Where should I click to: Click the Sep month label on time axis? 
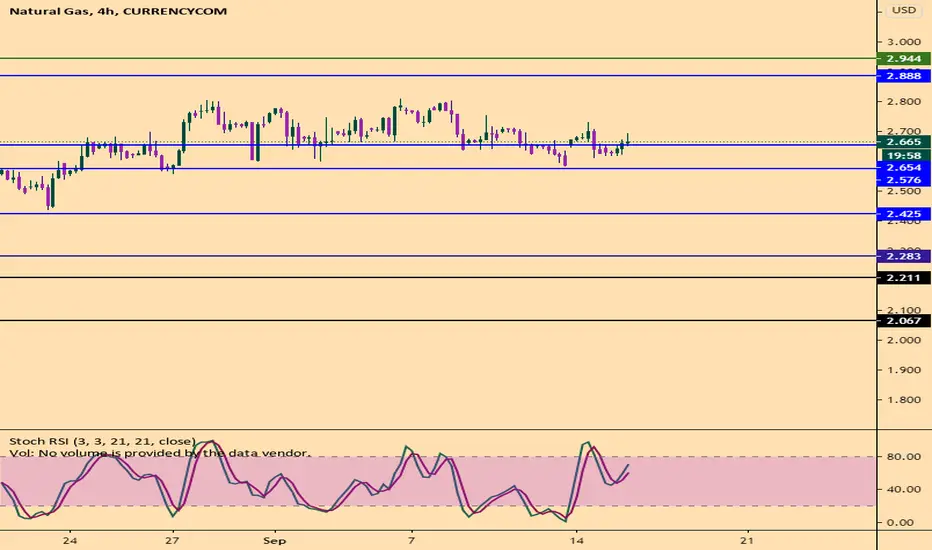[275, 540]
